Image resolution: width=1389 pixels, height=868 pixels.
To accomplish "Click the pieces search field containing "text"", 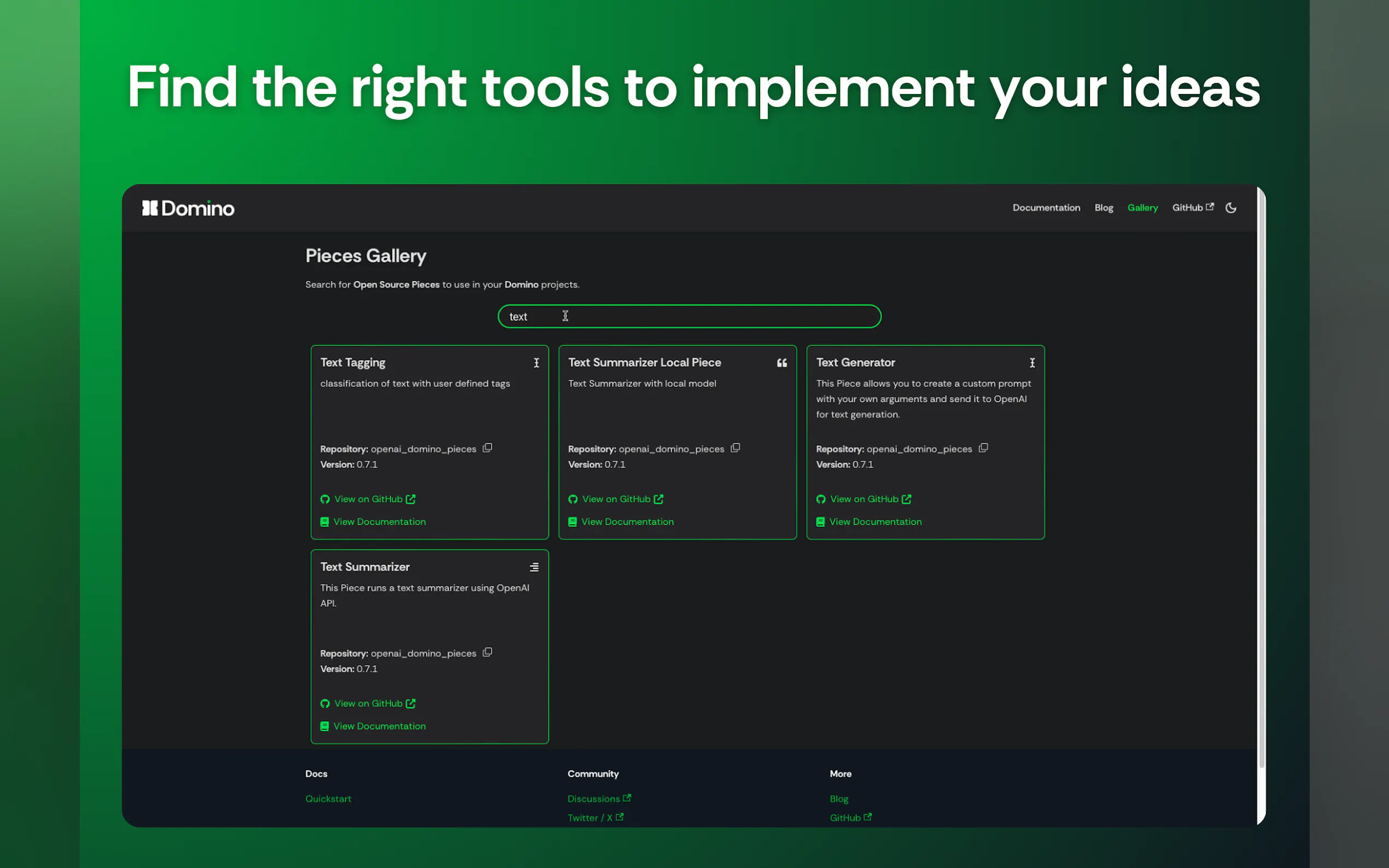I will click(x=689, y=316).
